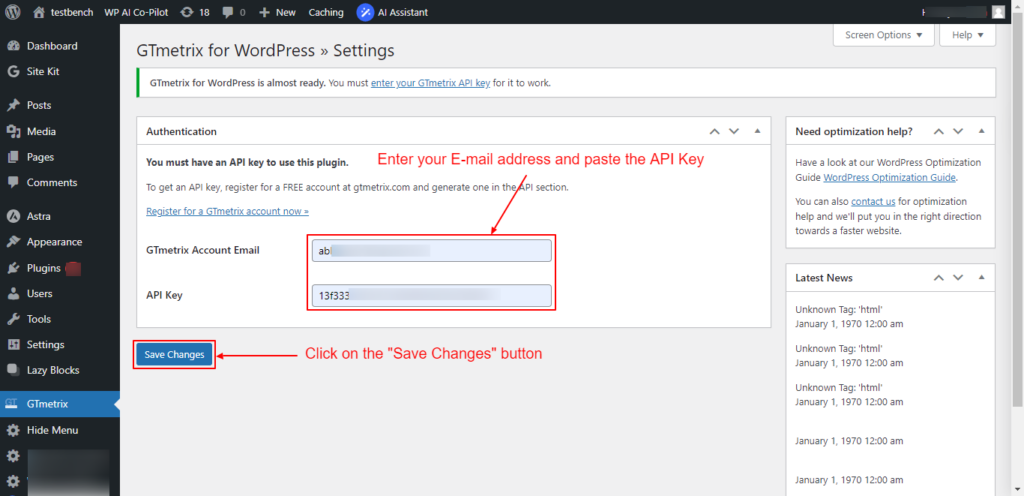Click the plus New icon

[x=264, y=12]
